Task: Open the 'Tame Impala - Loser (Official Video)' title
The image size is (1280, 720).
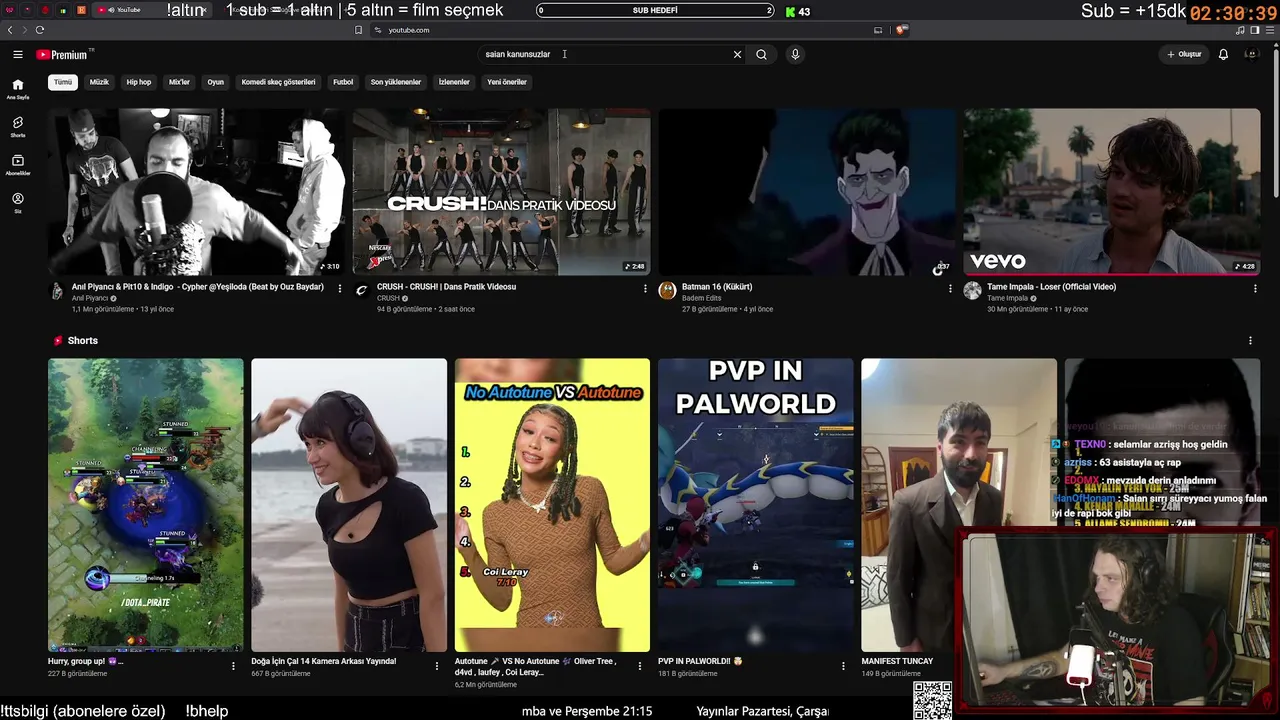Action: click(1051, 287)
